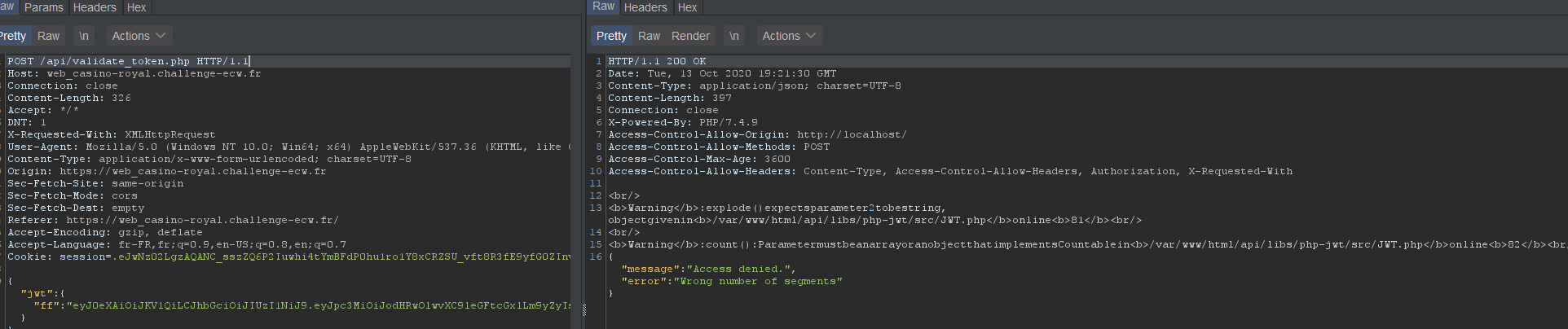Click the Cookie: session= header line

coord(288,257)
